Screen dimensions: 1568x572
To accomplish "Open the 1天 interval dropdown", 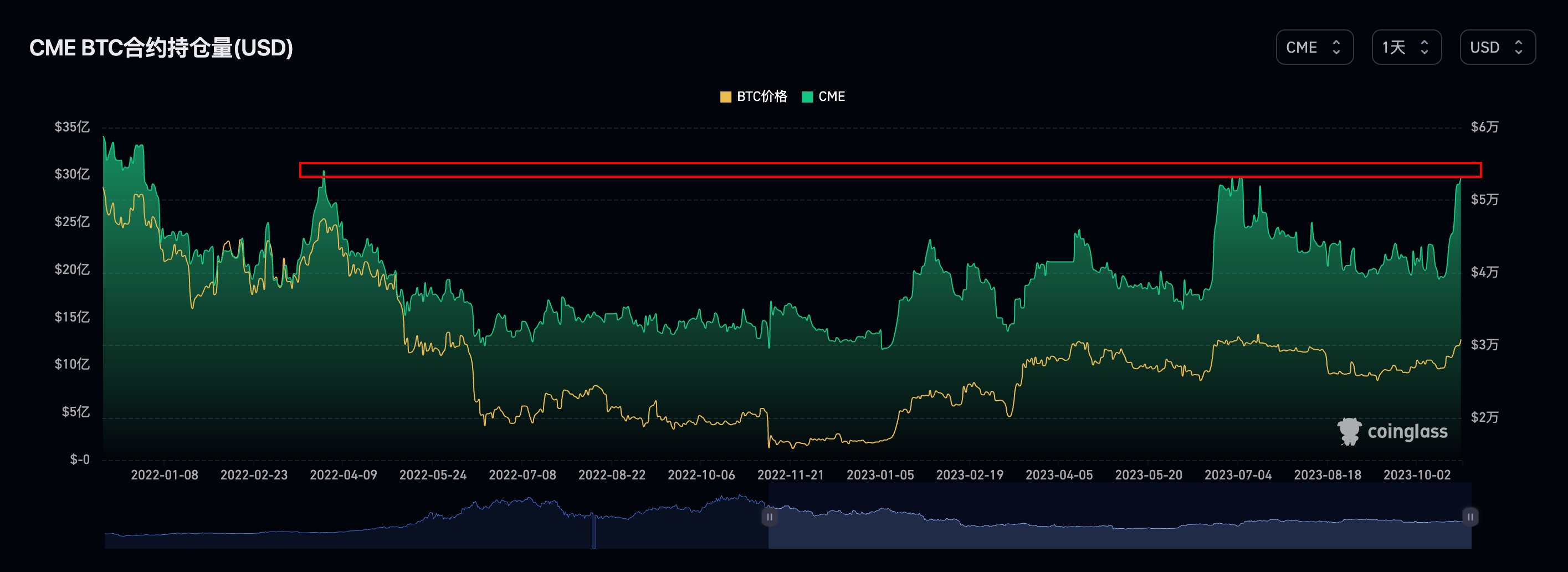I will (1406, 47).
